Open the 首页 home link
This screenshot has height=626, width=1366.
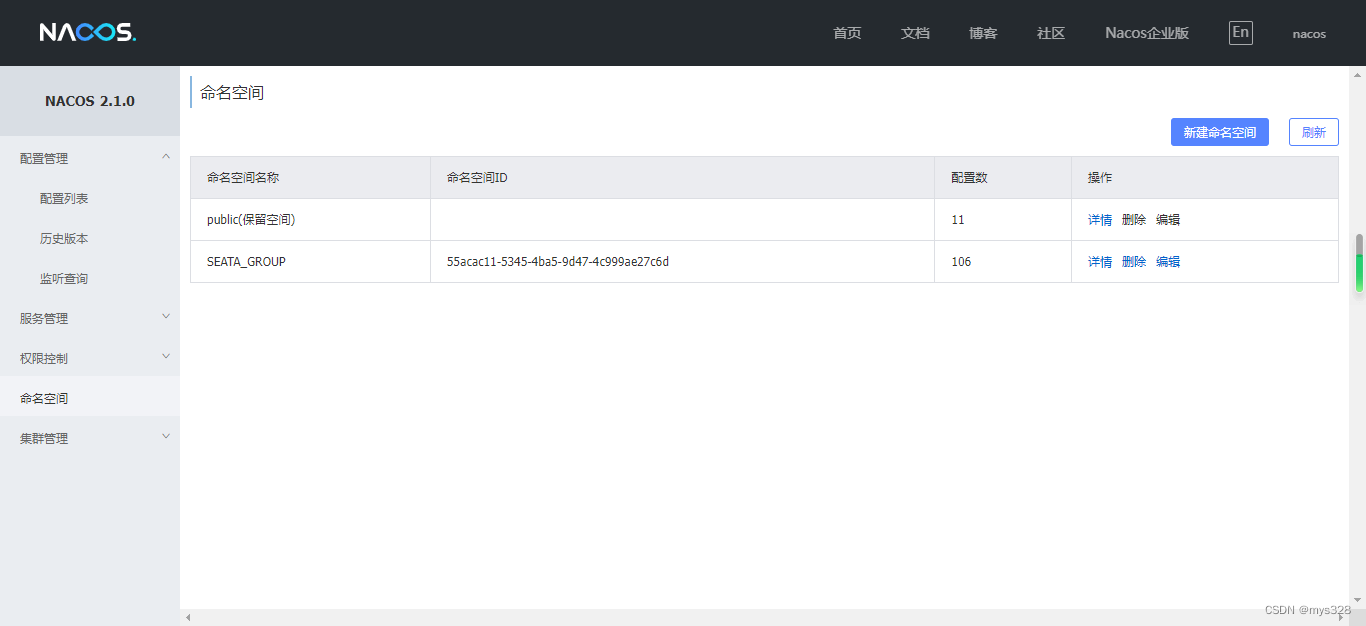(847, 33)
